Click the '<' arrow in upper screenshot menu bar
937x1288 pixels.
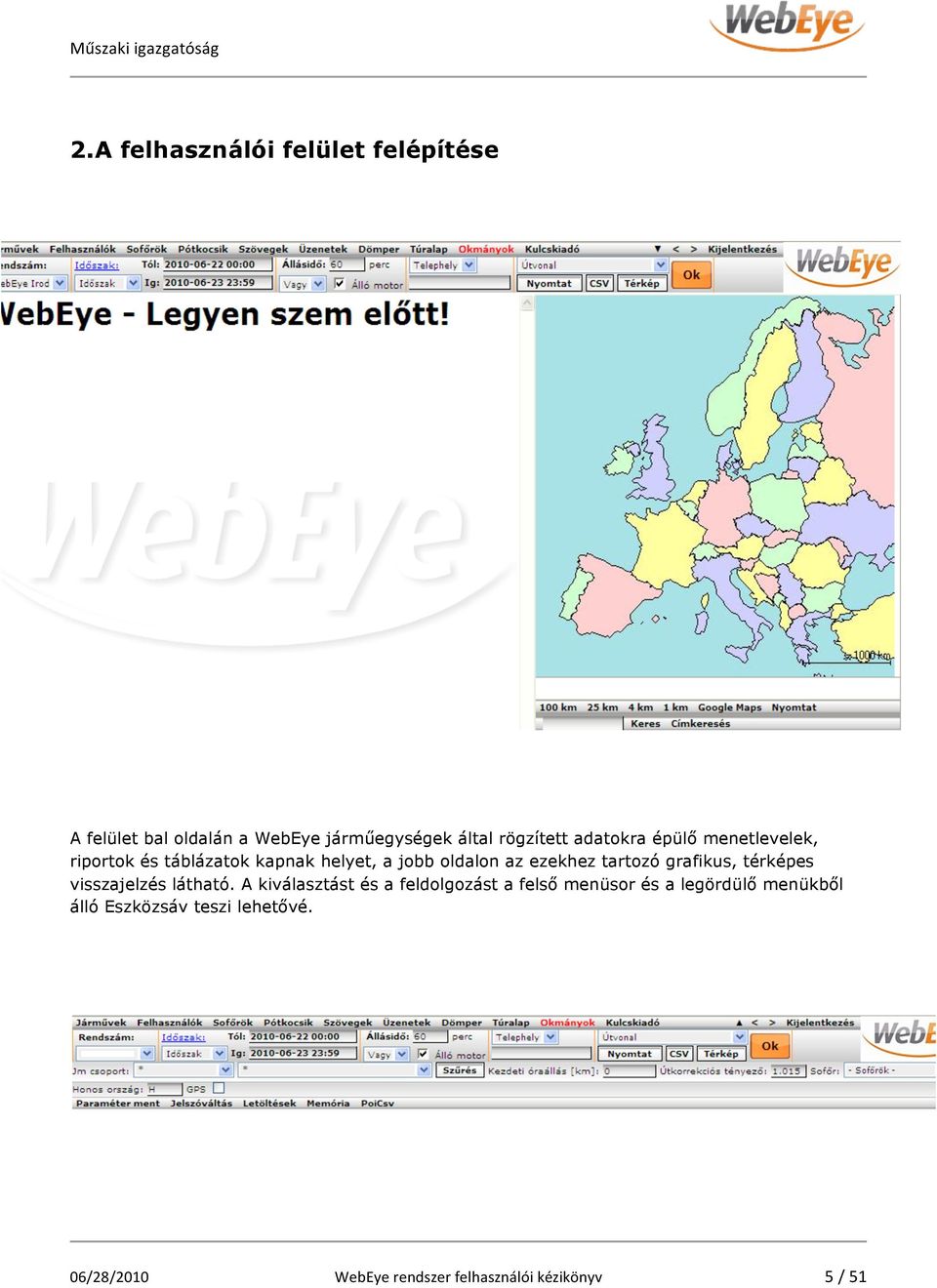675,250
